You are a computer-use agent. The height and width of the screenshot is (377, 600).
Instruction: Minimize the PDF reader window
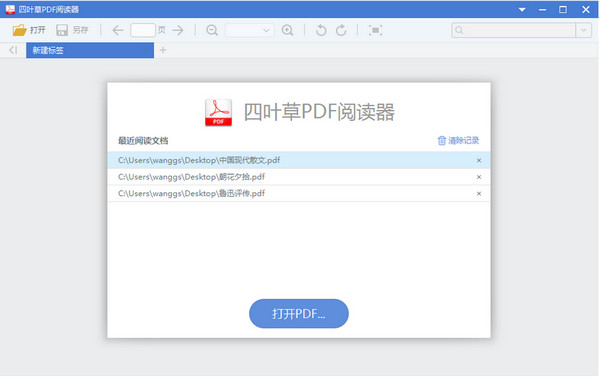543,10
